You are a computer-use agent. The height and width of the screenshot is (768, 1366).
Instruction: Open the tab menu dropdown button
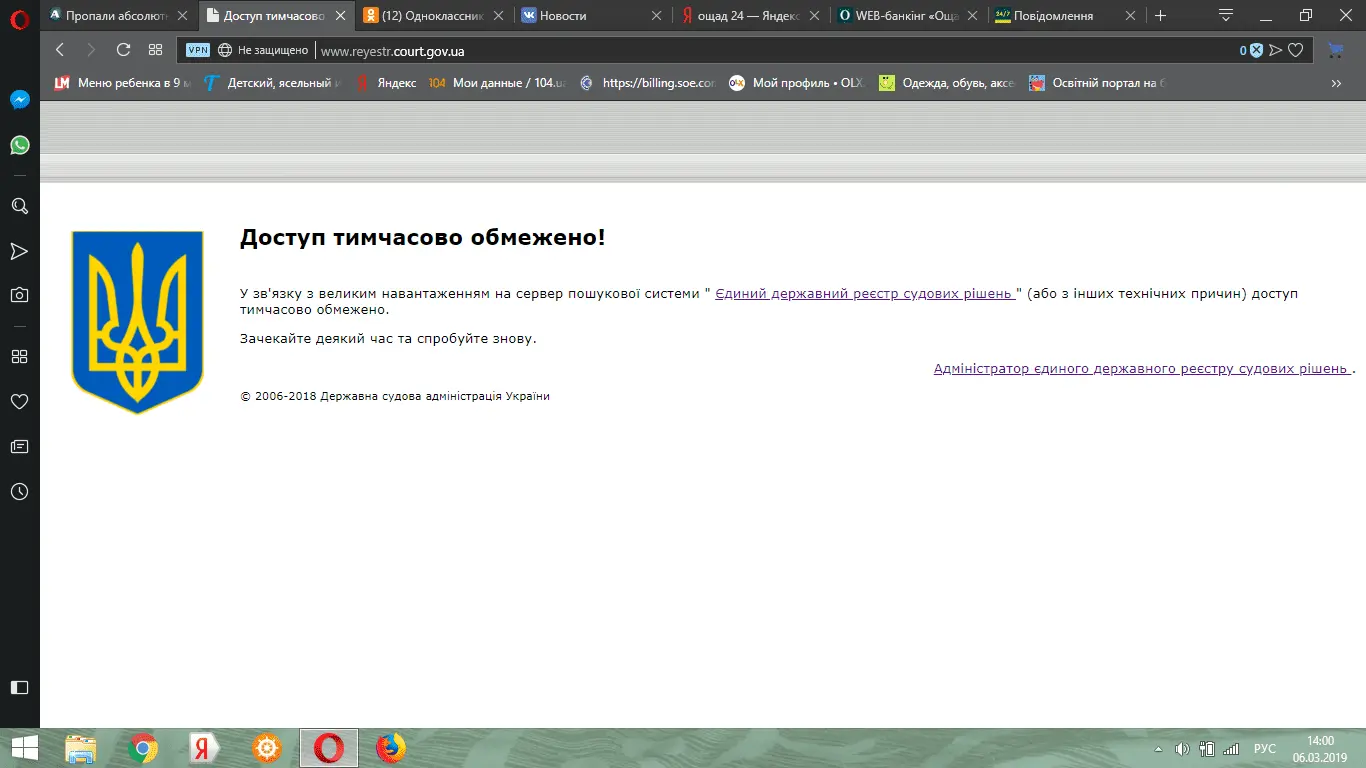pos(1226,16)
